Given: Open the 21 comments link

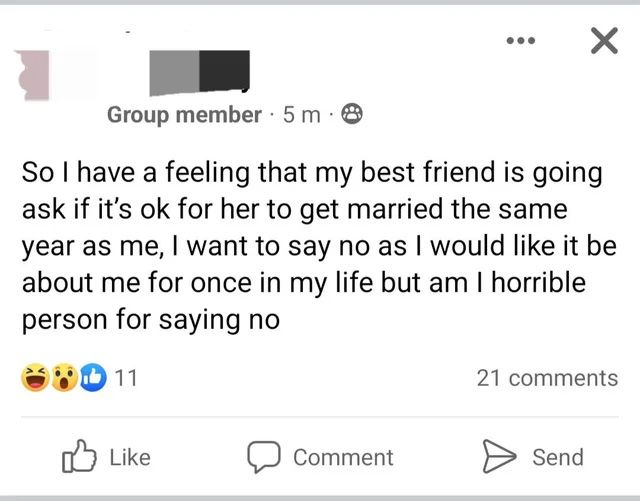Looking at the screenshot, I should pyautogui.click(x=547, y=378).
